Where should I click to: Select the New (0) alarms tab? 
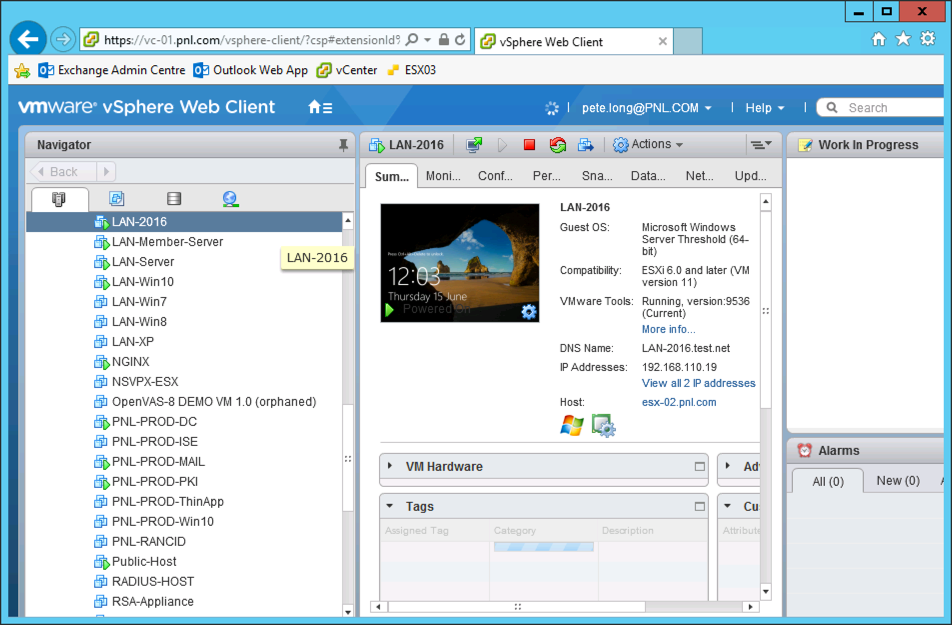click(x=898, y=480)
